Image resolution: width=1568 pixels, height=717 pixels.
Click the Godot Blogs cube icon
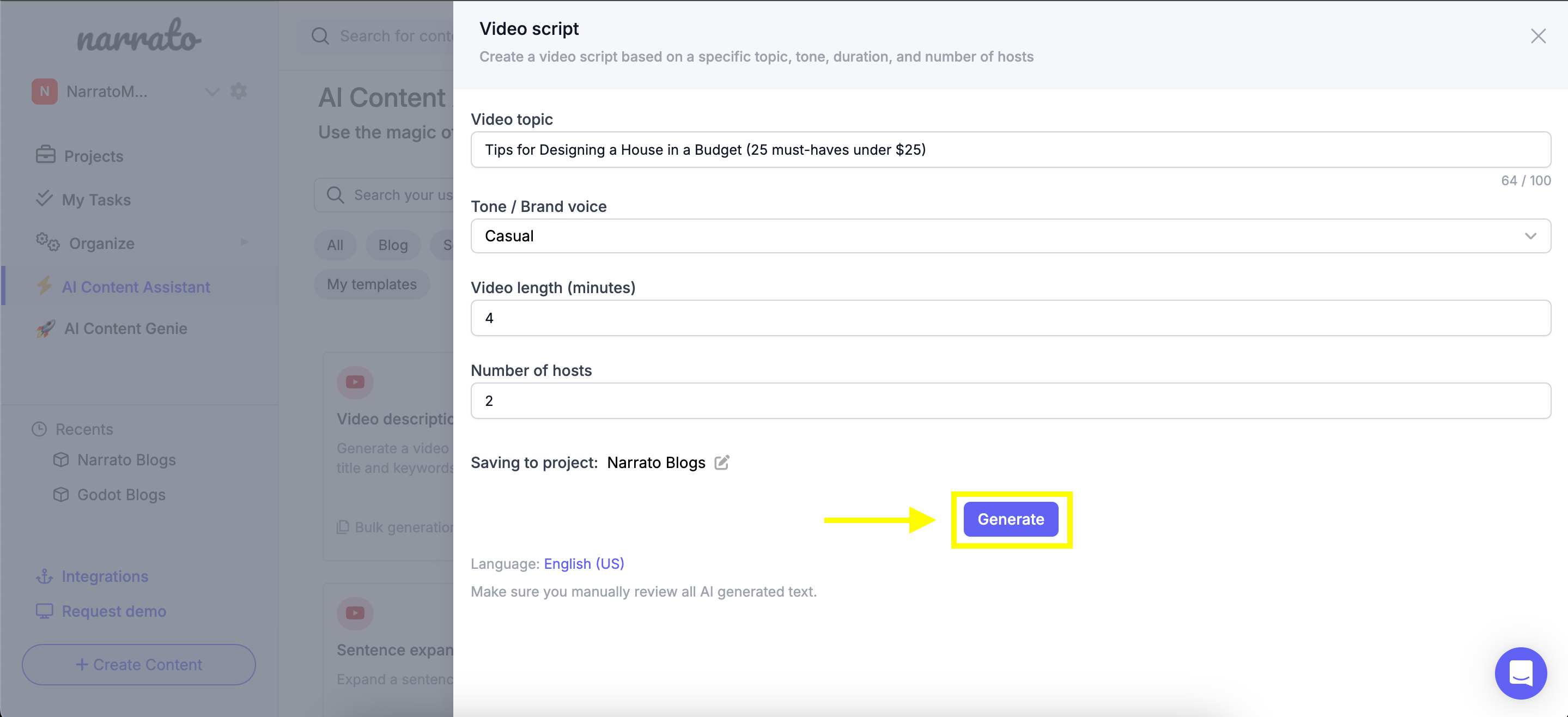point(61,495)
